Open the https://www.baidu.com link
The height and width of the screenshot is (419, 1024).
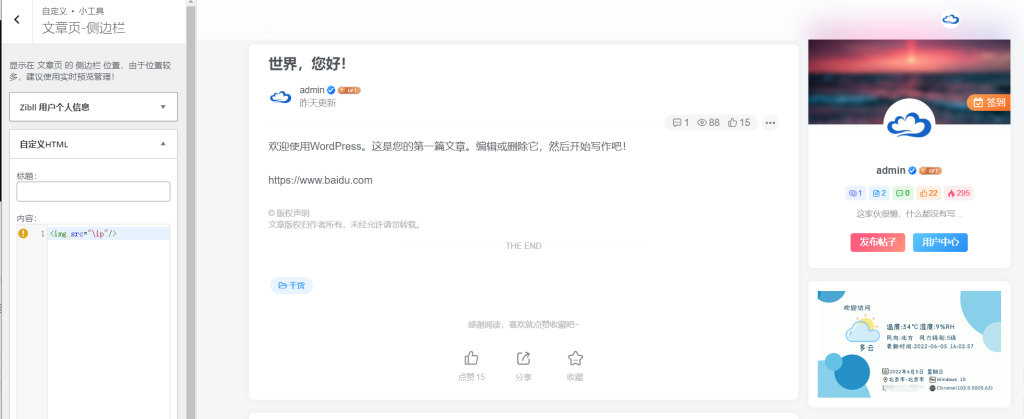tap(320, 181)
